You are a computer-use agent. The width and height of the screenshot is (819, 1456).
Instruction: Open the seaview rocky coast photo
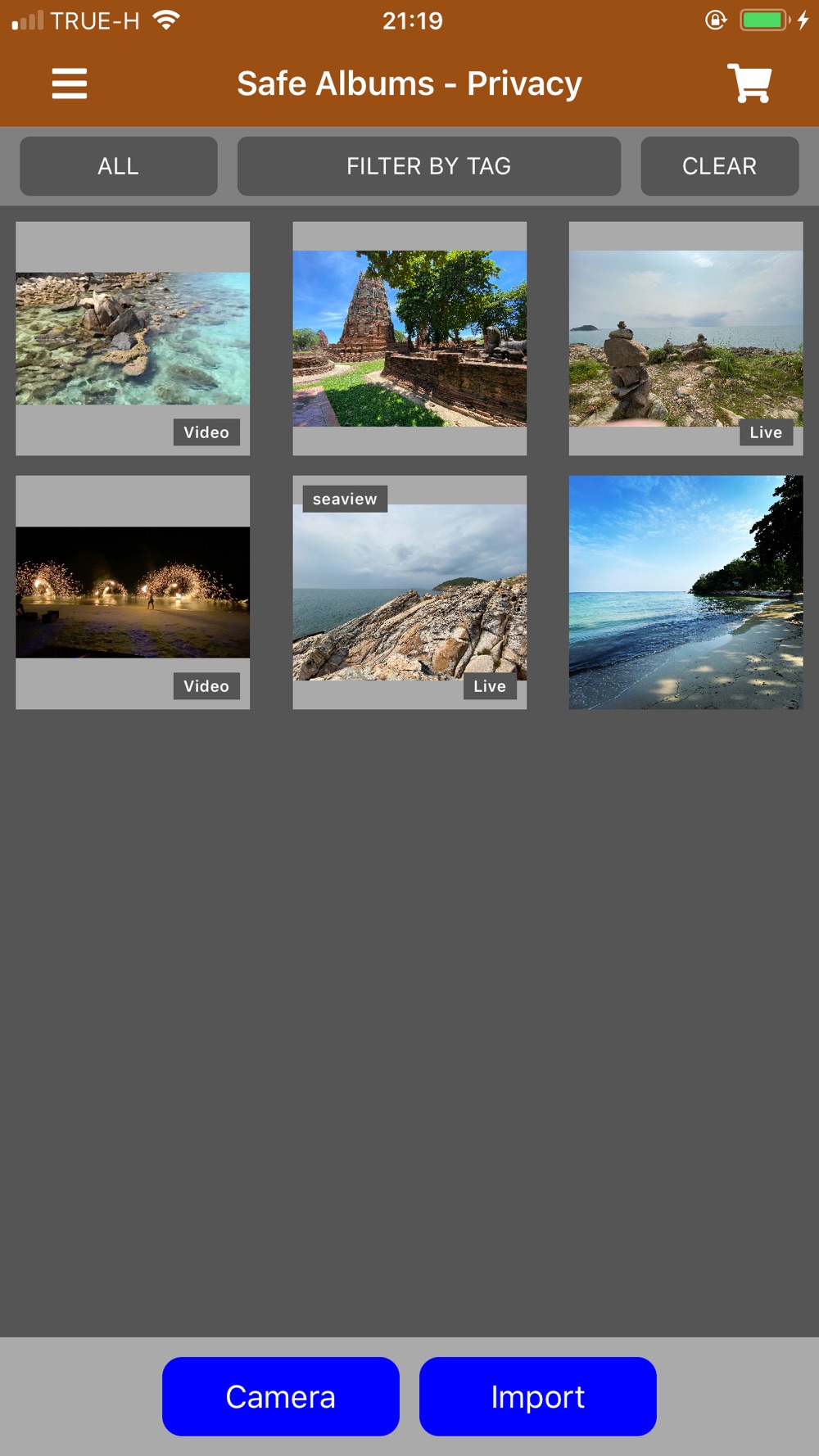(x=409, y=592)
